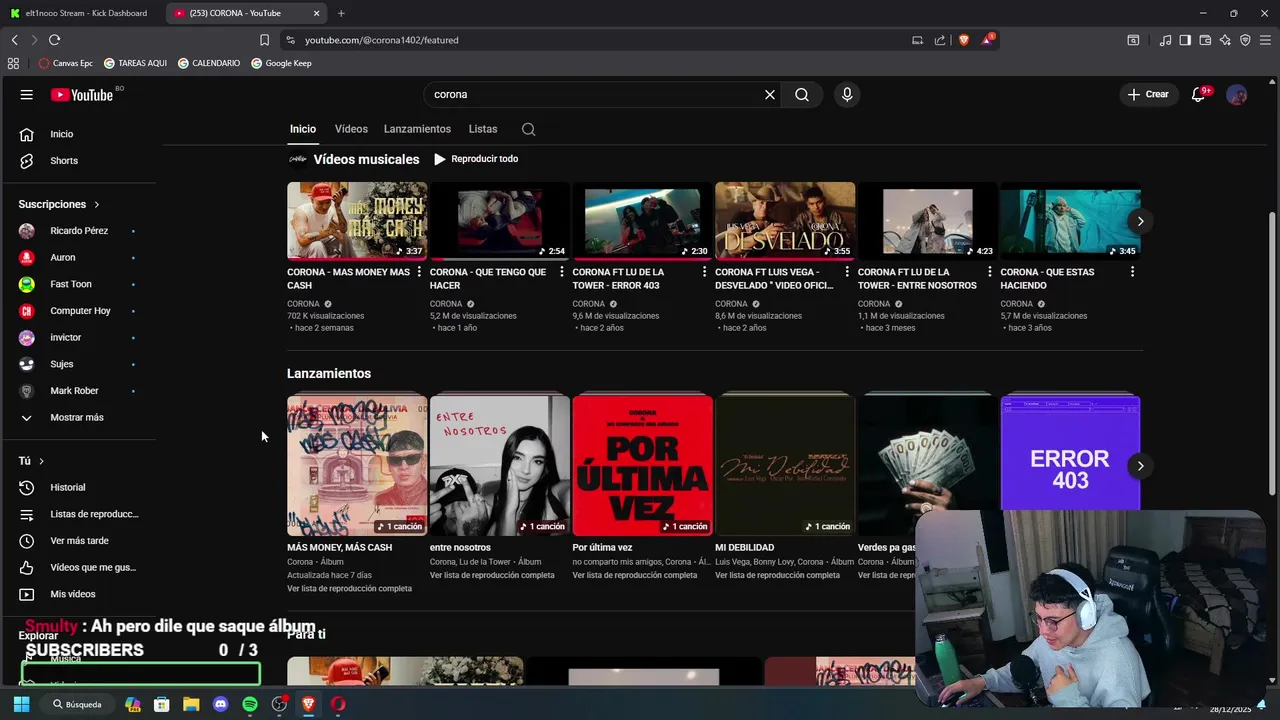Open a new browser tab
The image size is (1280, 720).
341,13
